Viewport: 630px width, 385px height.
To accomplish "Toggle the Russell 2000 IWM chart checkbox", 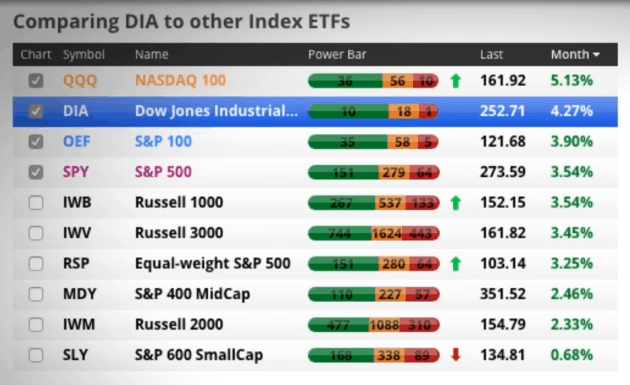I will coord(36,325).
